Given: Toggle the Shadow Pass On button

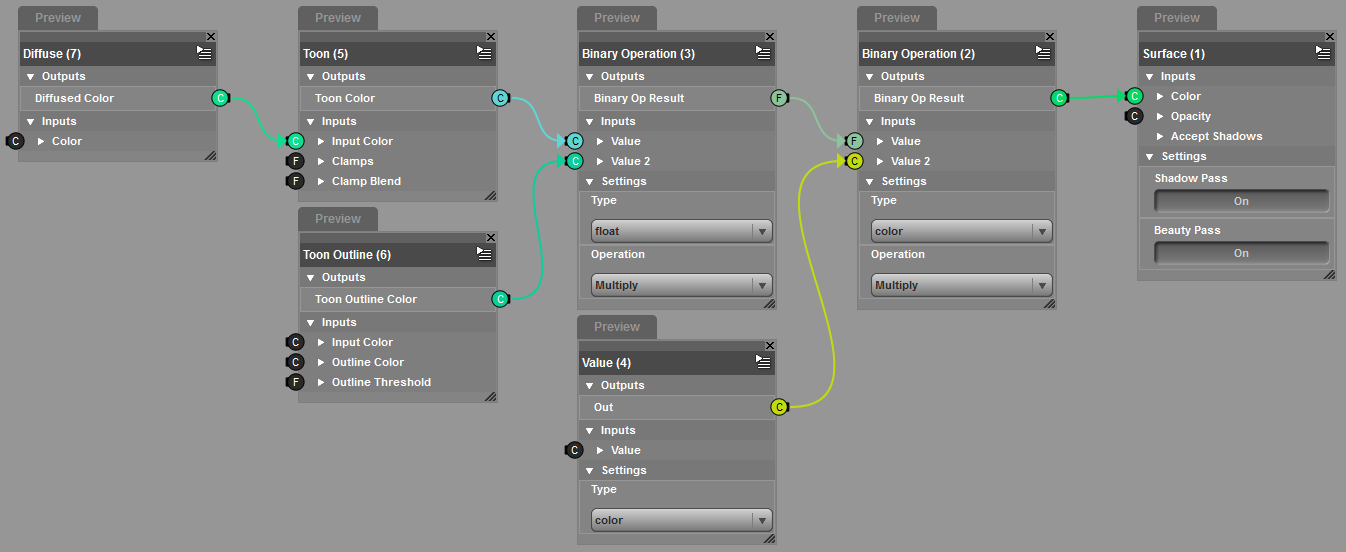Looking at the screenshot, I should (1241, 201).
